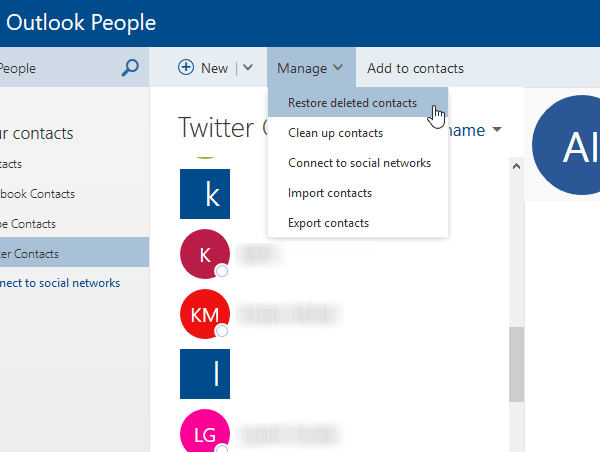Image resolution: width=600 pixels, height=452 pixels.
Task: Click Add to contacts button
Action: click(x=415, y=69)
